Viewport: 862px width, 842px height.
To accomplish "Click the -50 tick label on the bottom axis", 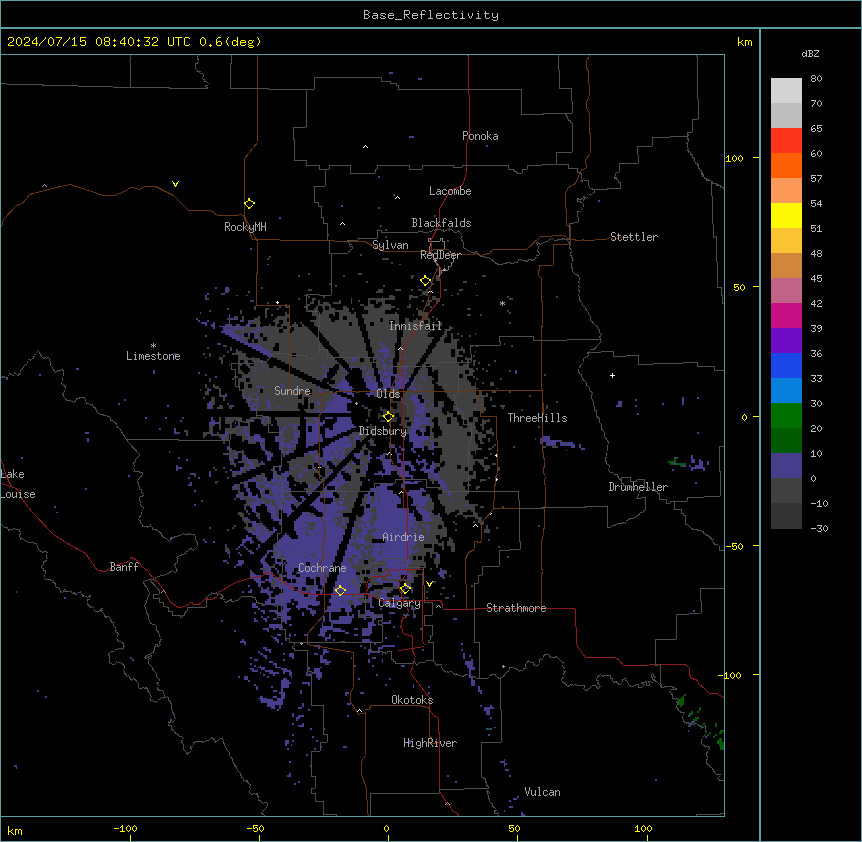I will [x=255, y=828].
